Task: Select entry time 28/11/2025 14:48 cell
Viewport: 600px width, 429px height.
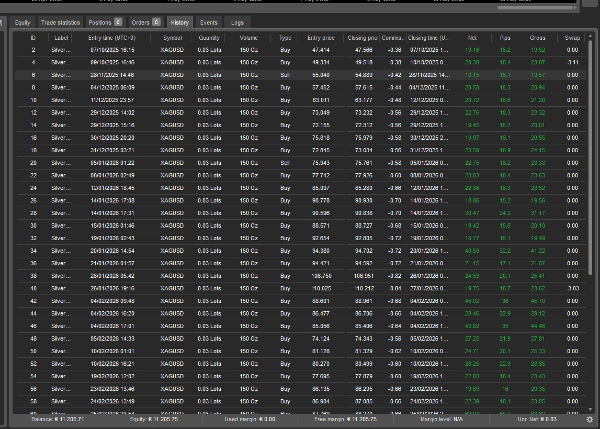Action: (x=112, y=75)
